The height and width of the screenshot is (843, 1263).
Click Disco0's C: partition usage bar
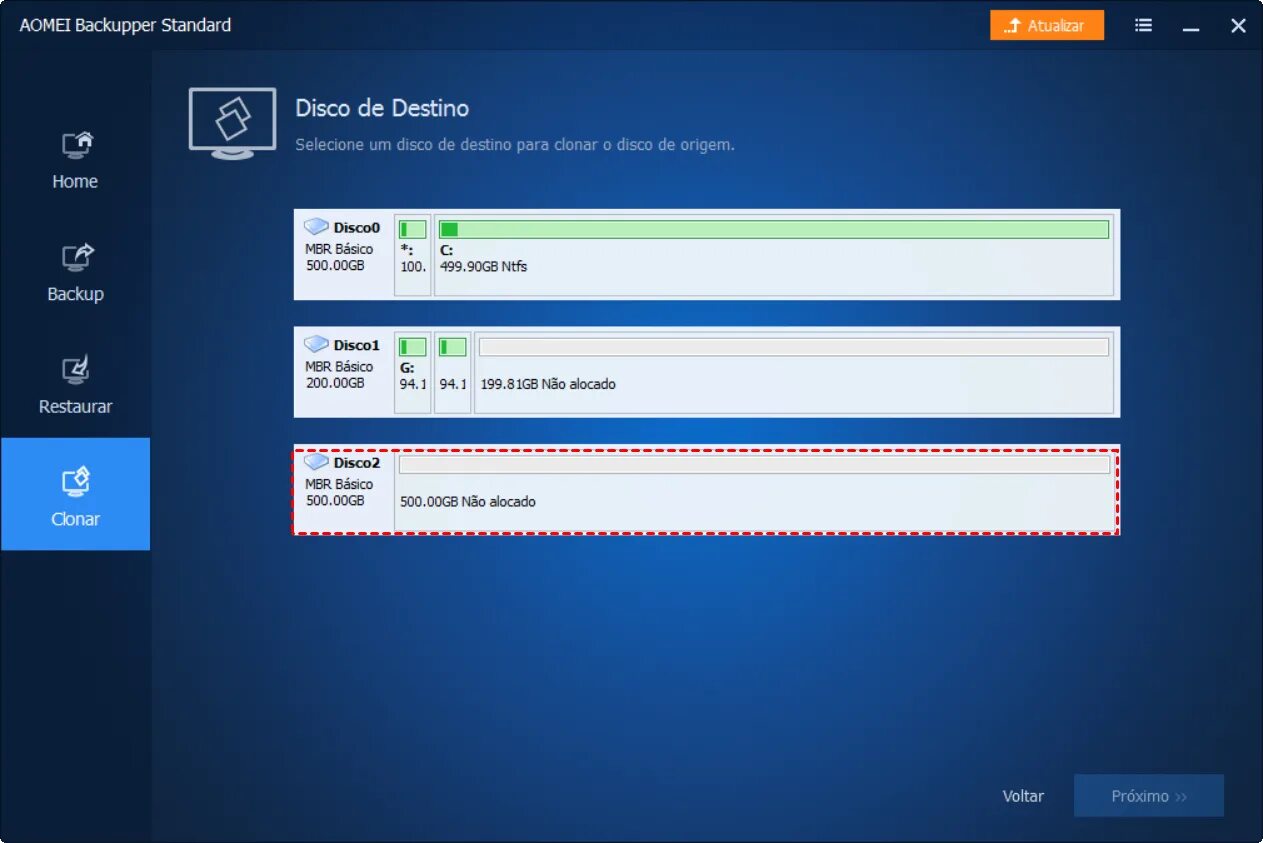pos(774,230)
